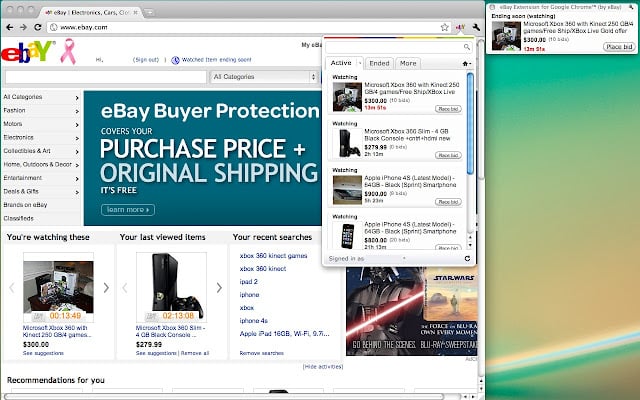Show previous item in last viewed items
This screenshot has height=400, width=640.
pos(124,288)
